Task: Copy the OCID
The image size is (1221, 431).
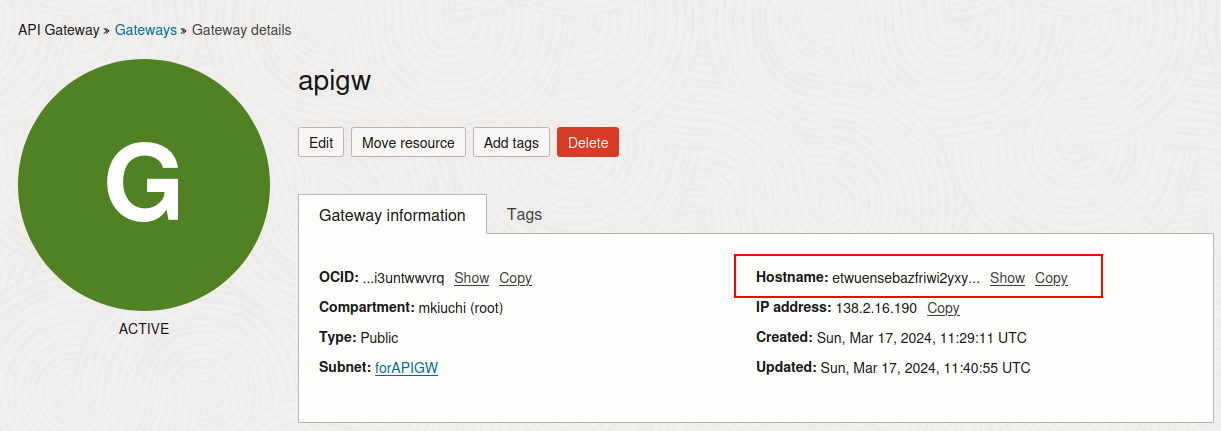Action: 516,278
